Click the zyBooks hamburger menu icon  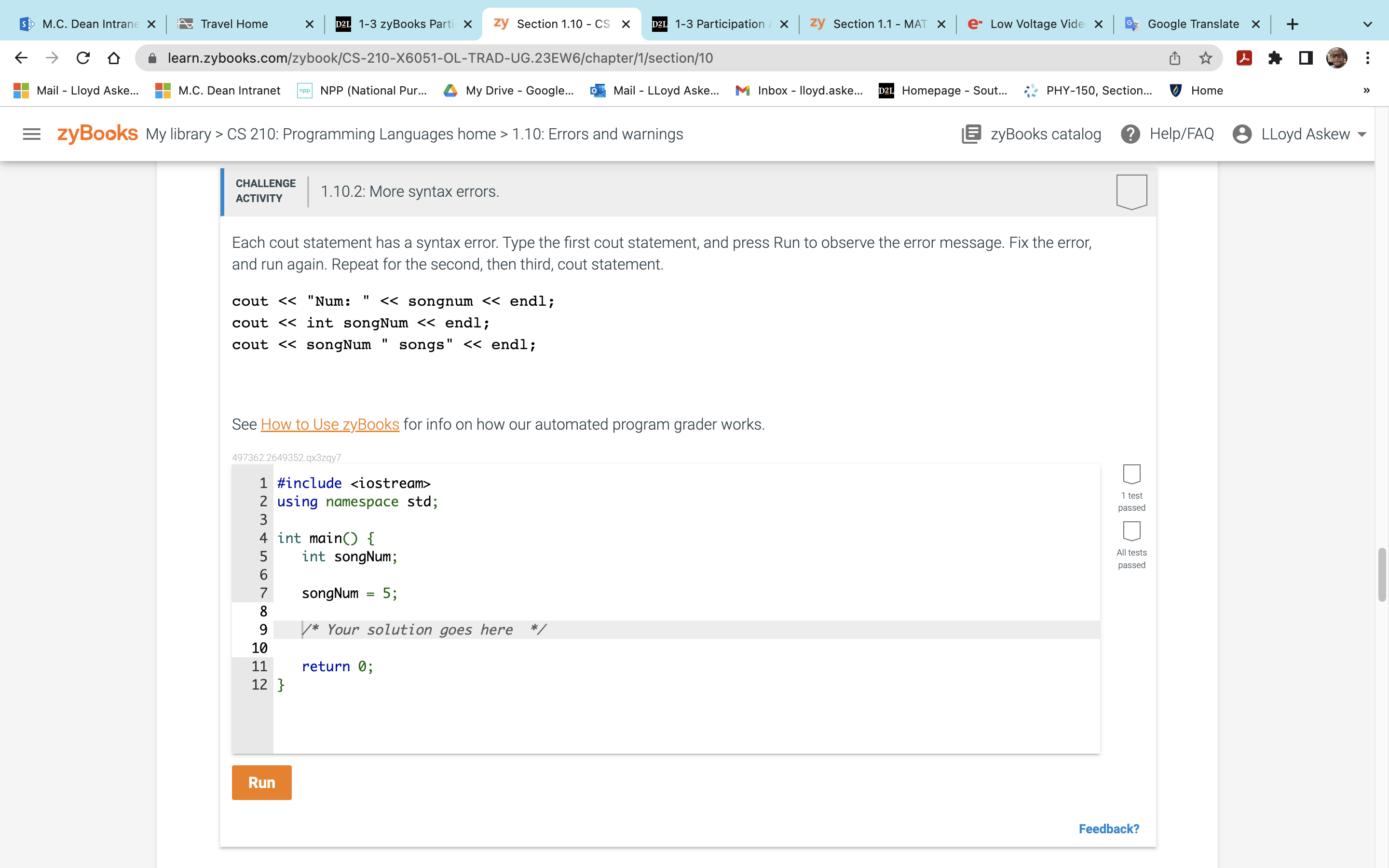31,134
